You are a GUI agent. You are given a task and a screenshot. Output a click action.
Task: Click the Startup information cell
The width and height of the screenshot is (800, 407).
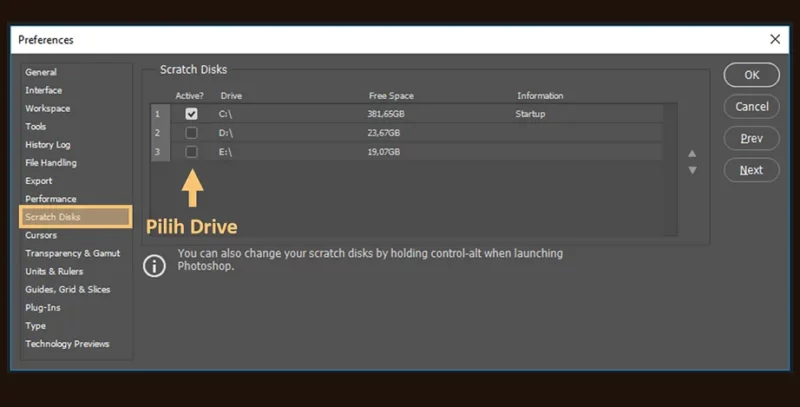530,114
